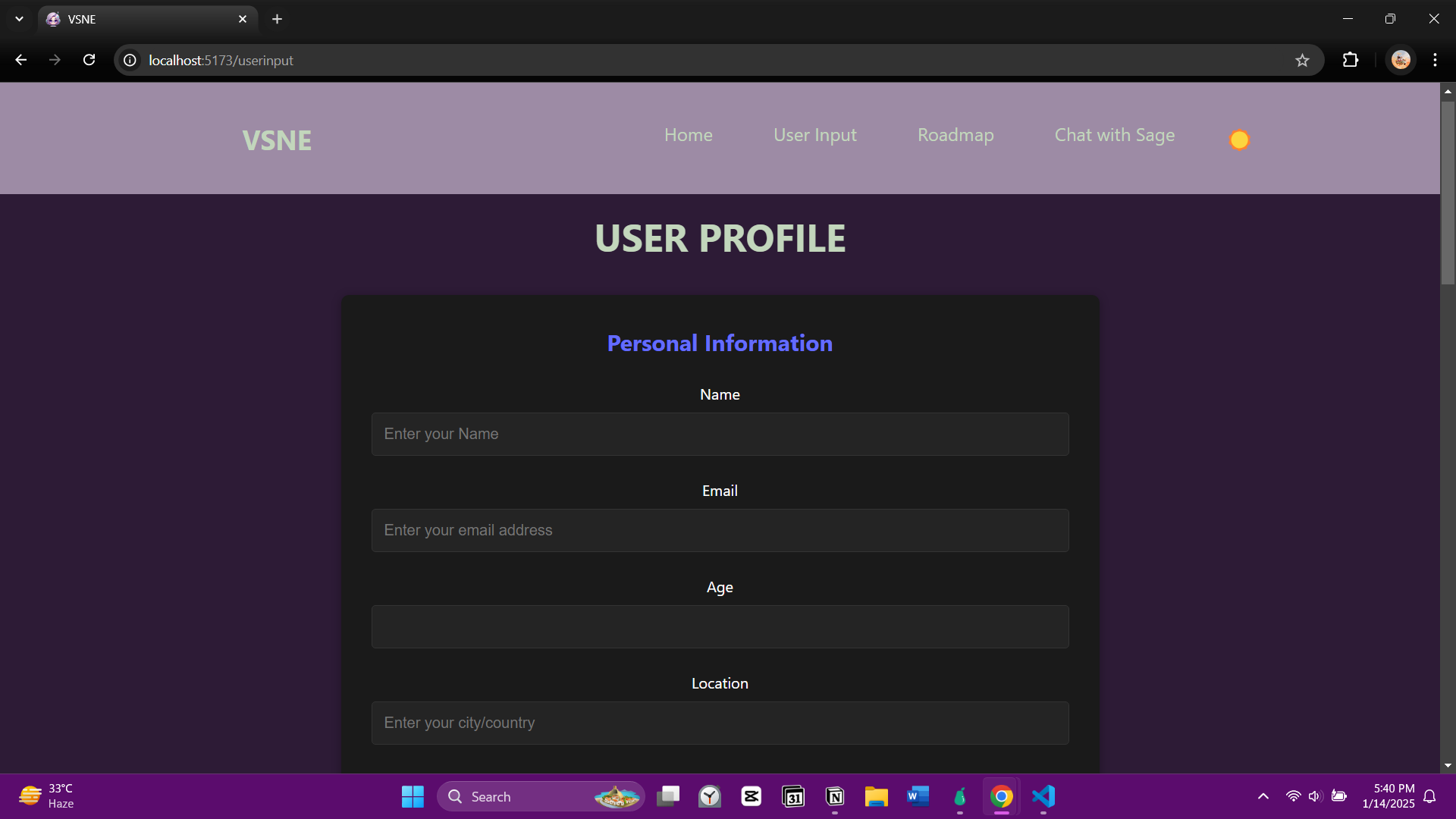The image size is (1456, 819).
Task: Open the Roadmap nav link
Action: coord(955,135)
